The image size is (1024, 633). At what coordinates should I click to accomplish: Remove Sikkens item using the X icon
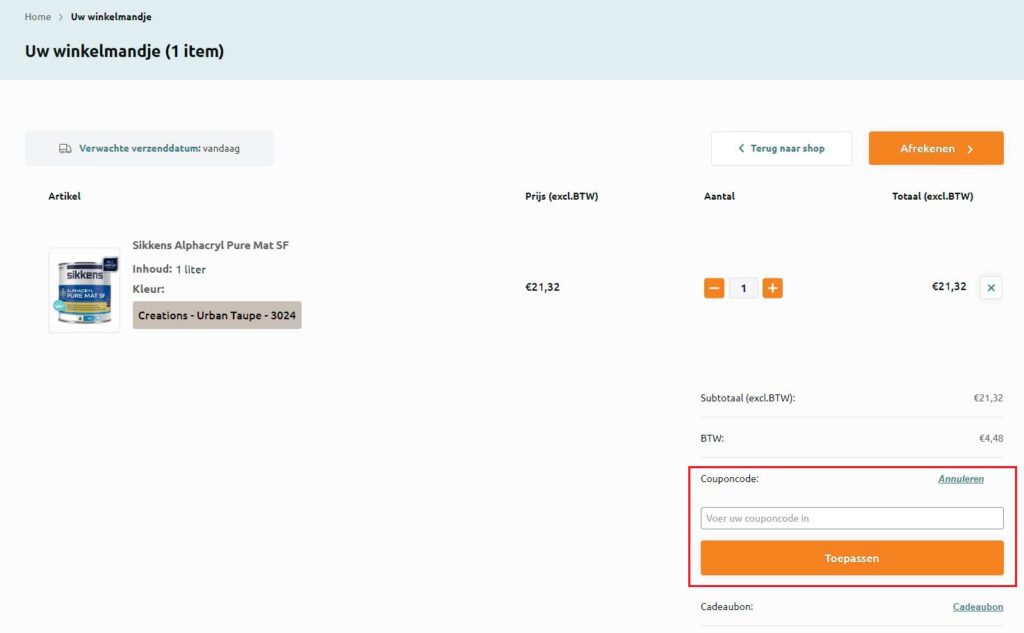[x=991, y=288]
